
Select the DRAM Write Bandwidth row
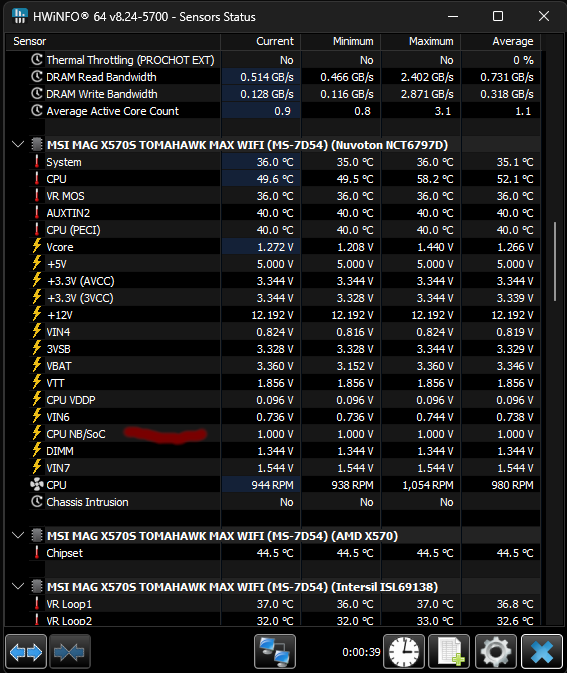click(x=285, y=94)
